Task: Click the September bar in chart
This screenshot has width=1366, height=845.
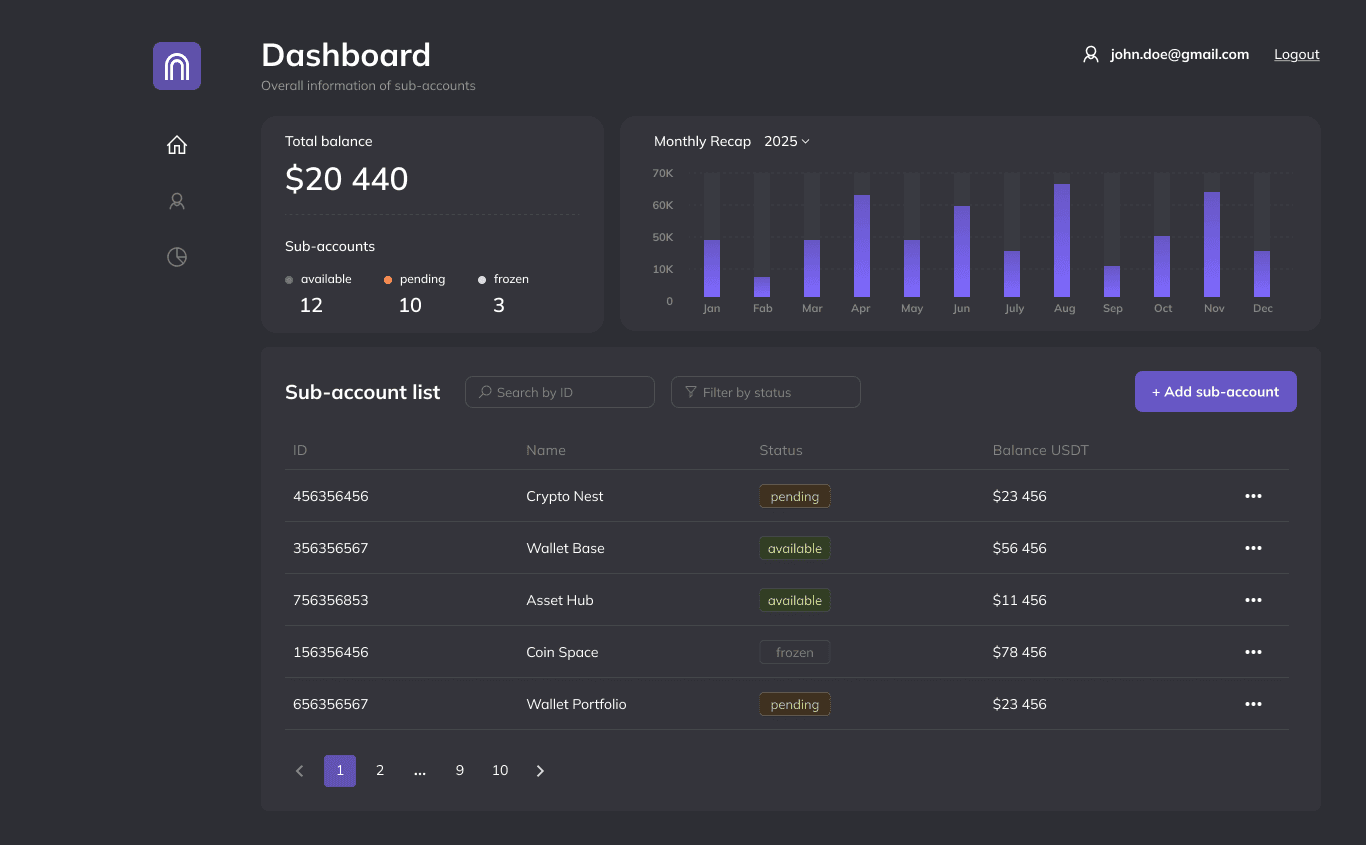Action: point(1112,281)
